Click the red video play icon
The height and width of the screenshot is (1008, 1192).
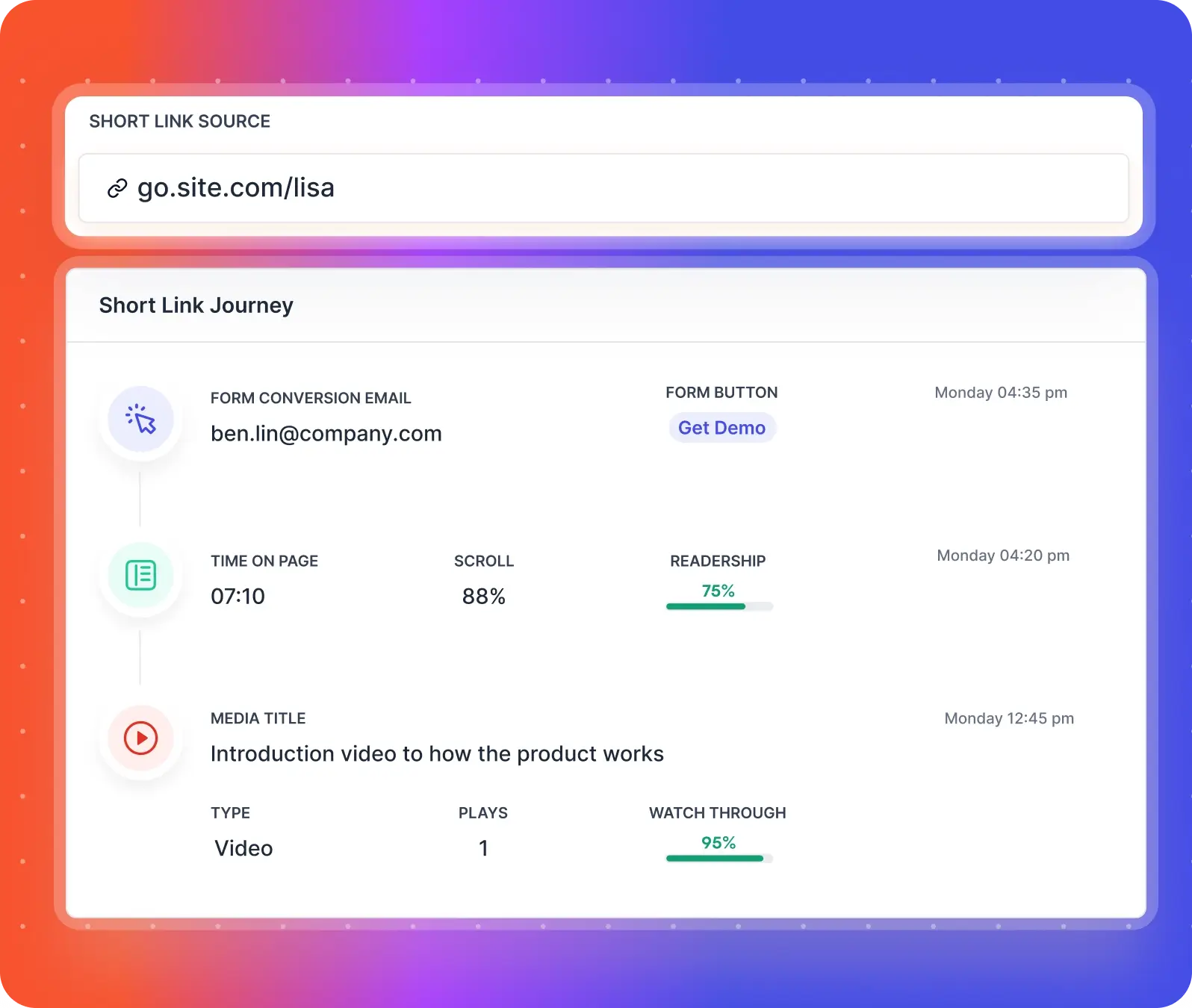tap(140, 738)
